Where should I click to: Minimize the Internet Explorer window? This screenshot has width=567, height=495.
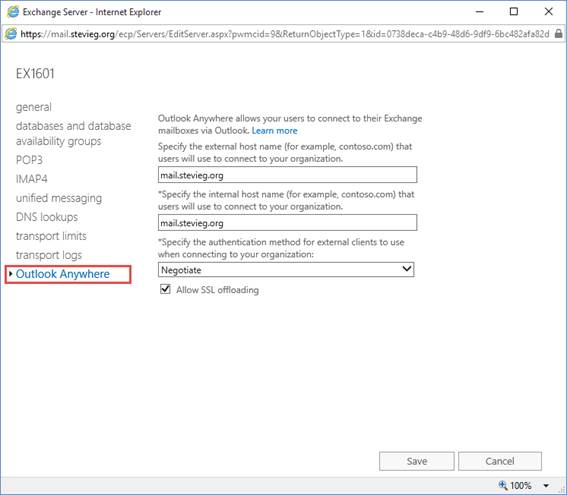pyautogui.click(x=479, y=12)
